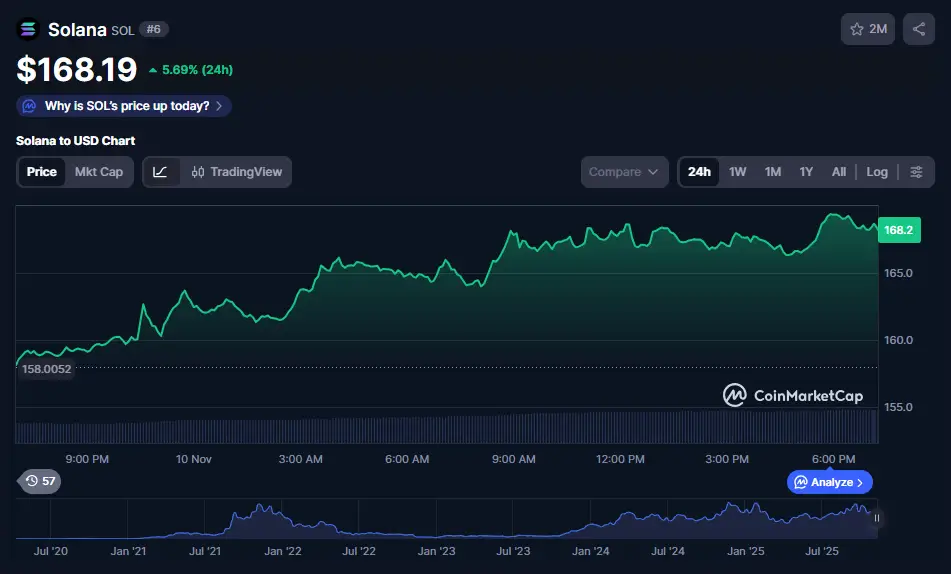The width and height of the screenshot is (951, 574).
Task: Click the candlestick TradingView icon
Action: coord(198,172)
